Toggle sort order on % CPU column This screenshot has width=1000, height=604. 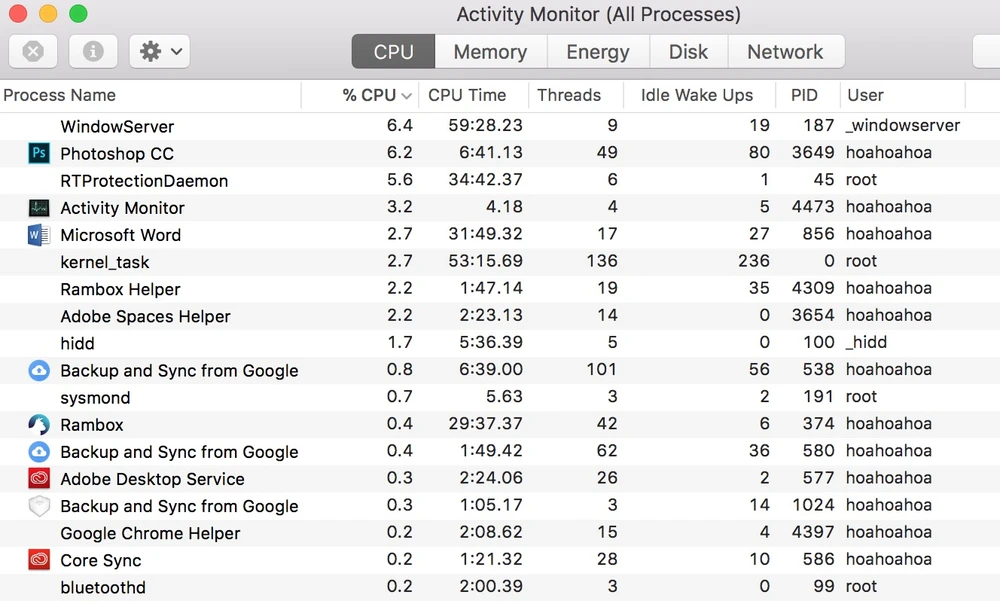(x=376, y=96)
